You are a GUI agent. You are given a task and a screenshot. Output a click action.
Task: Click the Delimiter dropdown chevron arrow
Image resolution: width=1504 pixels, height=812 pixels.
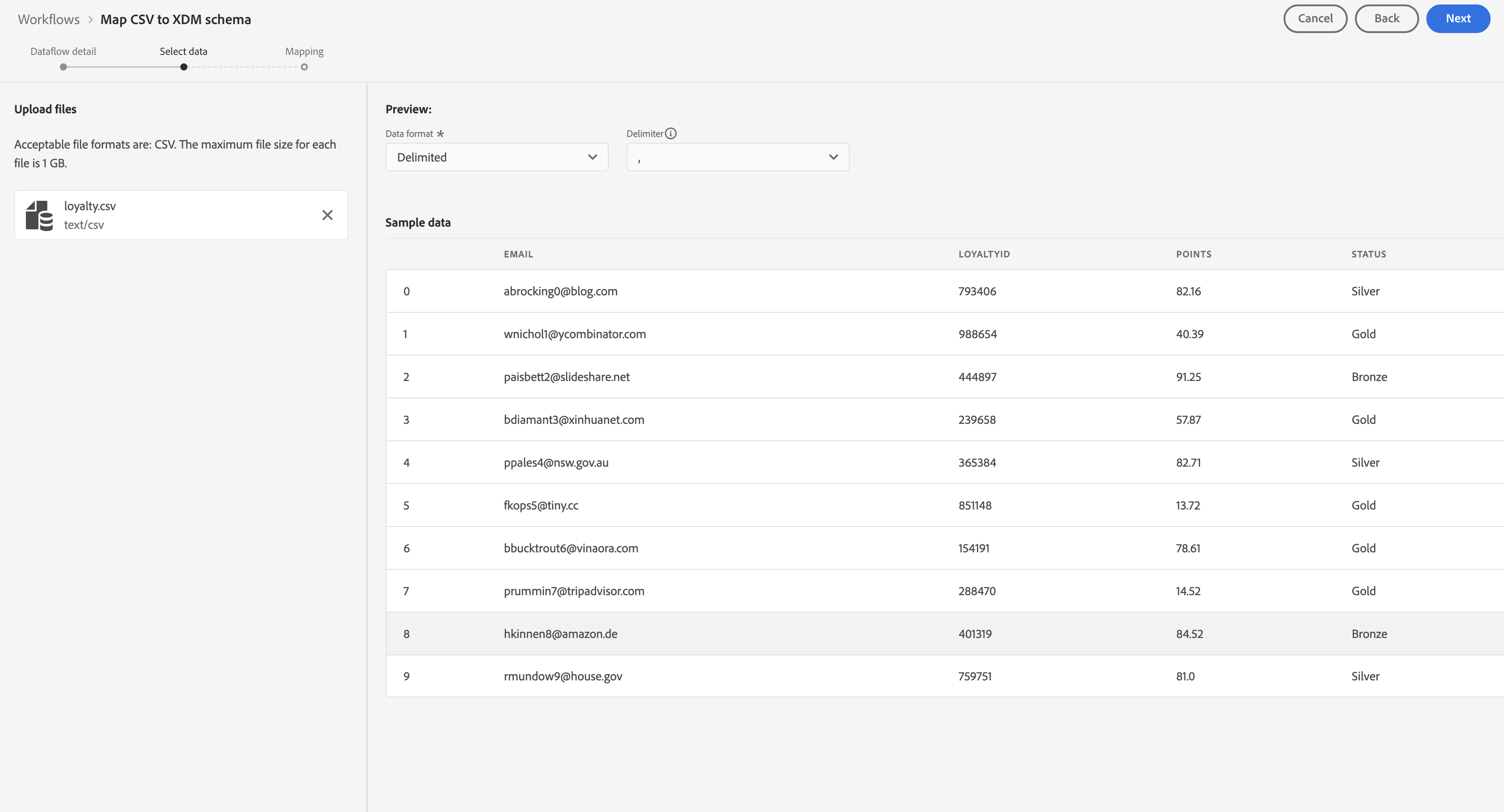[833, 157]
